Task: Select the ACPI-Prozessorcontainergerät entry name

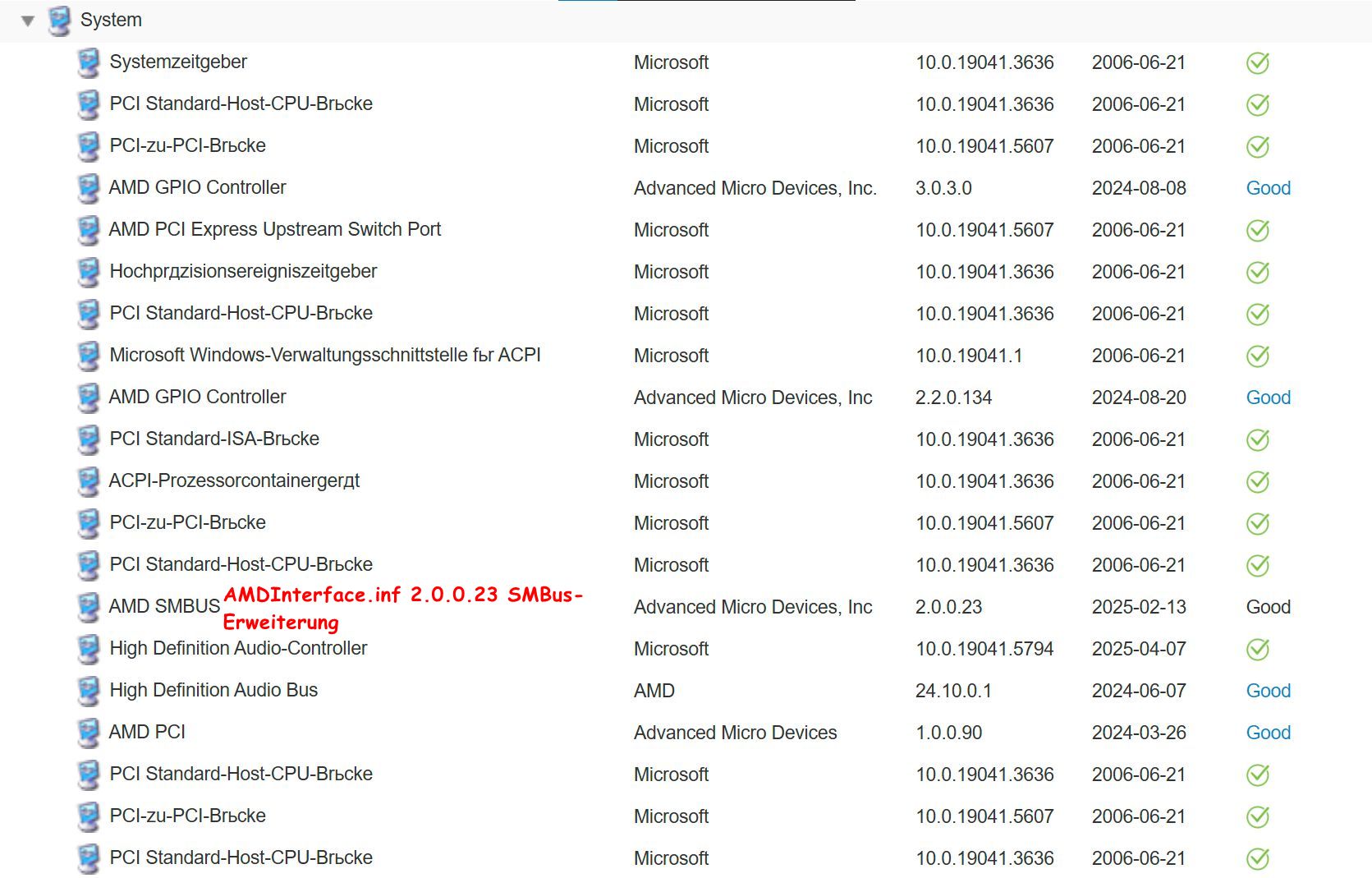Action: tap(235, 480)
